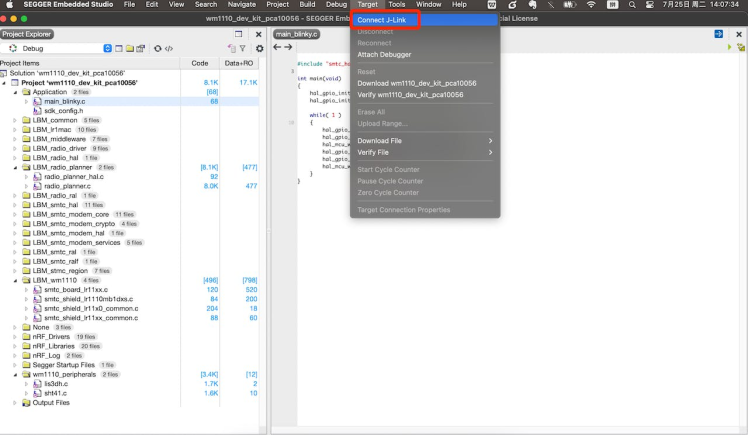Screen dimensions: 748x435
Task: Open the Build menu in menu bar
Action: click(x=307, y=5)
